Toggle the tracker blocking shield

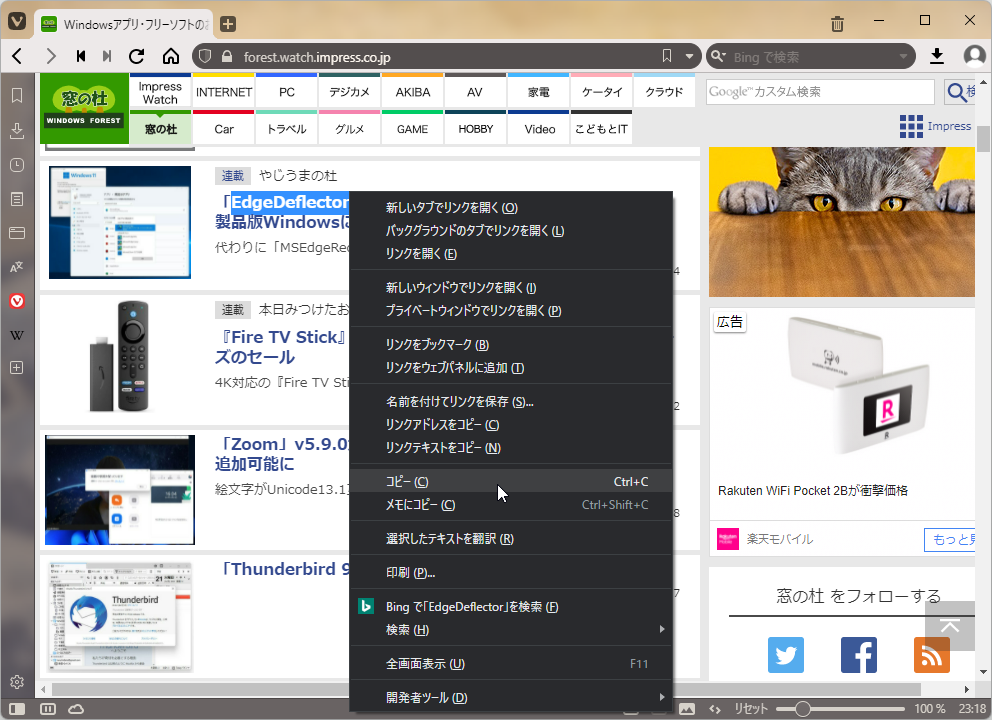click(x=203, y=56)
